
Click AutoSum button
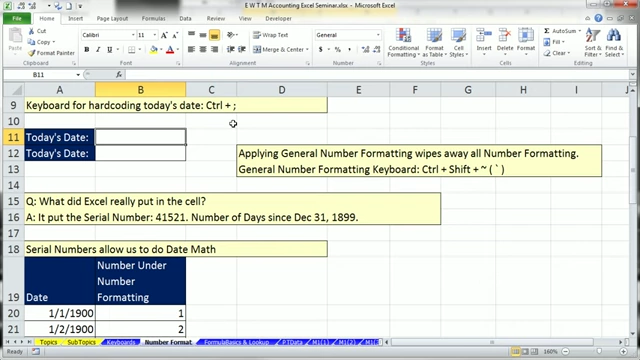[560, 31]
